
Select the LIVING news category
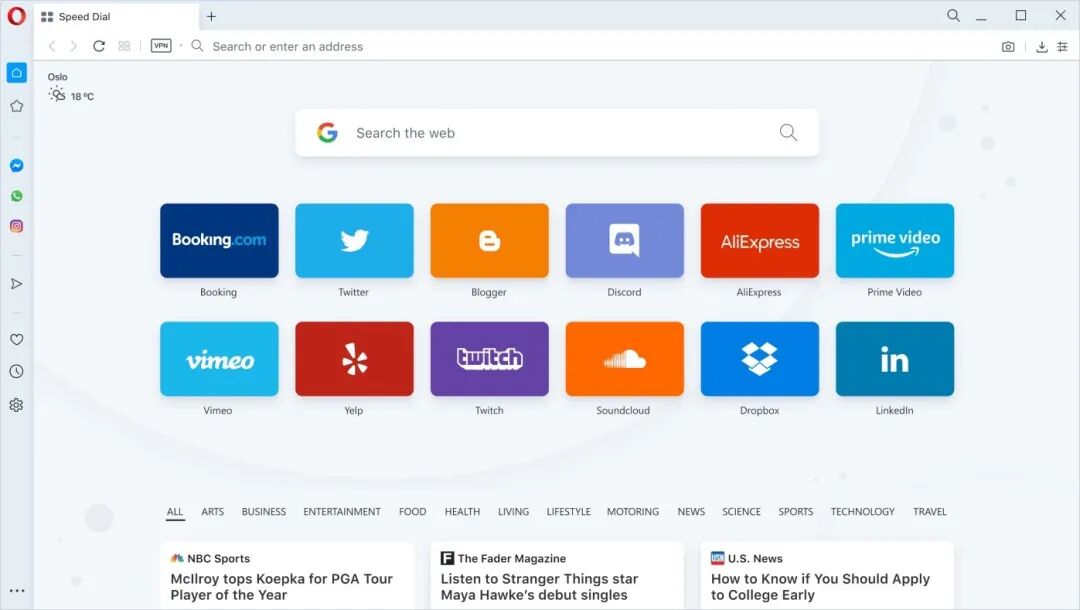513,512
